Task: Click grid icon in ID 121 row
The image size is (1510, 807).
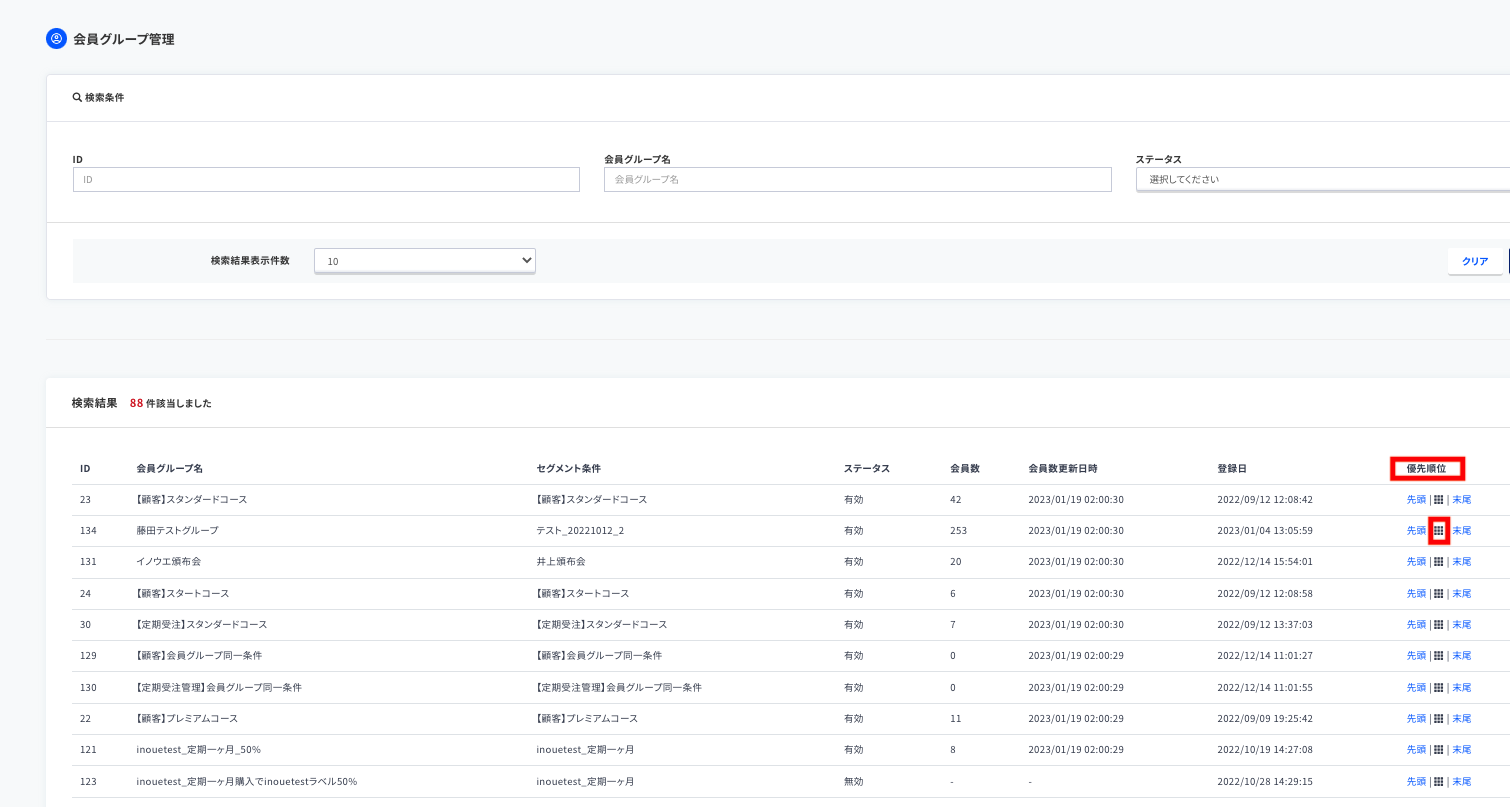Action: [1439, 750]
